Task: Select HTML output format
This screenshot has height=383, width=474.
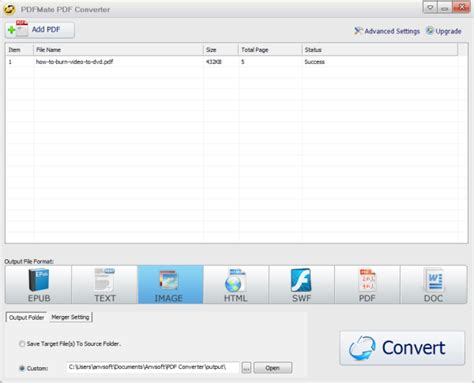Action: (236, 285)
